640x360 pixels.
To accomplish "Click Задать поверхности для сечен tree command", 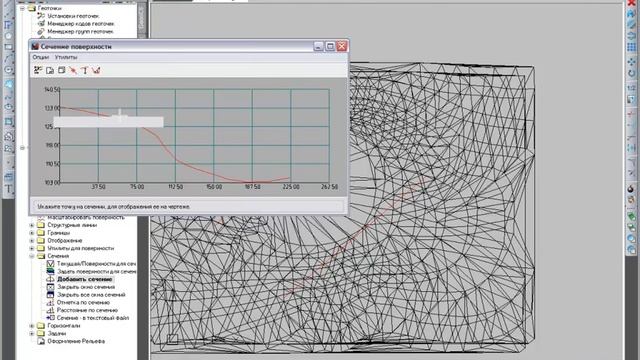I will click(x=96, y=272).
